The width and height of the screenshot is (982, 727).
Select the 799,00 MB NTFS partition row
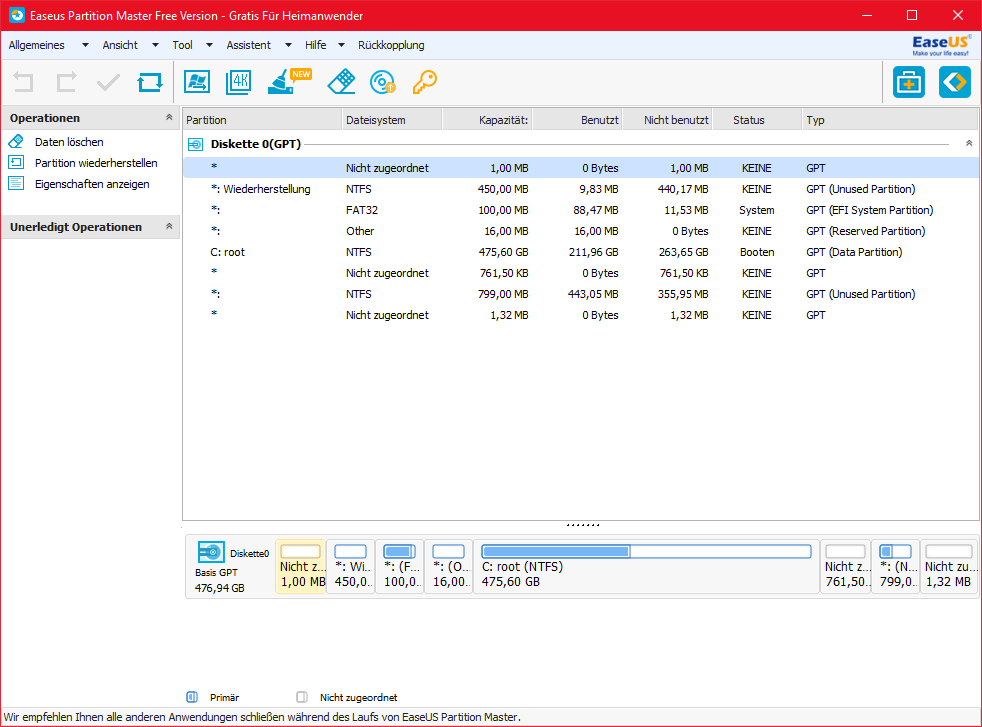coord(581,294)
